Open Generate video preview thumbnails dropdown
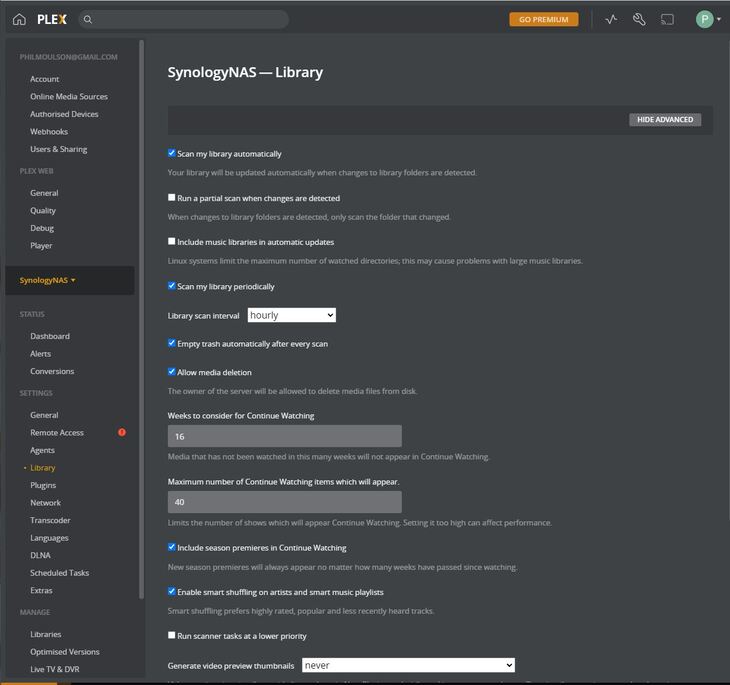 pos(408,665)
